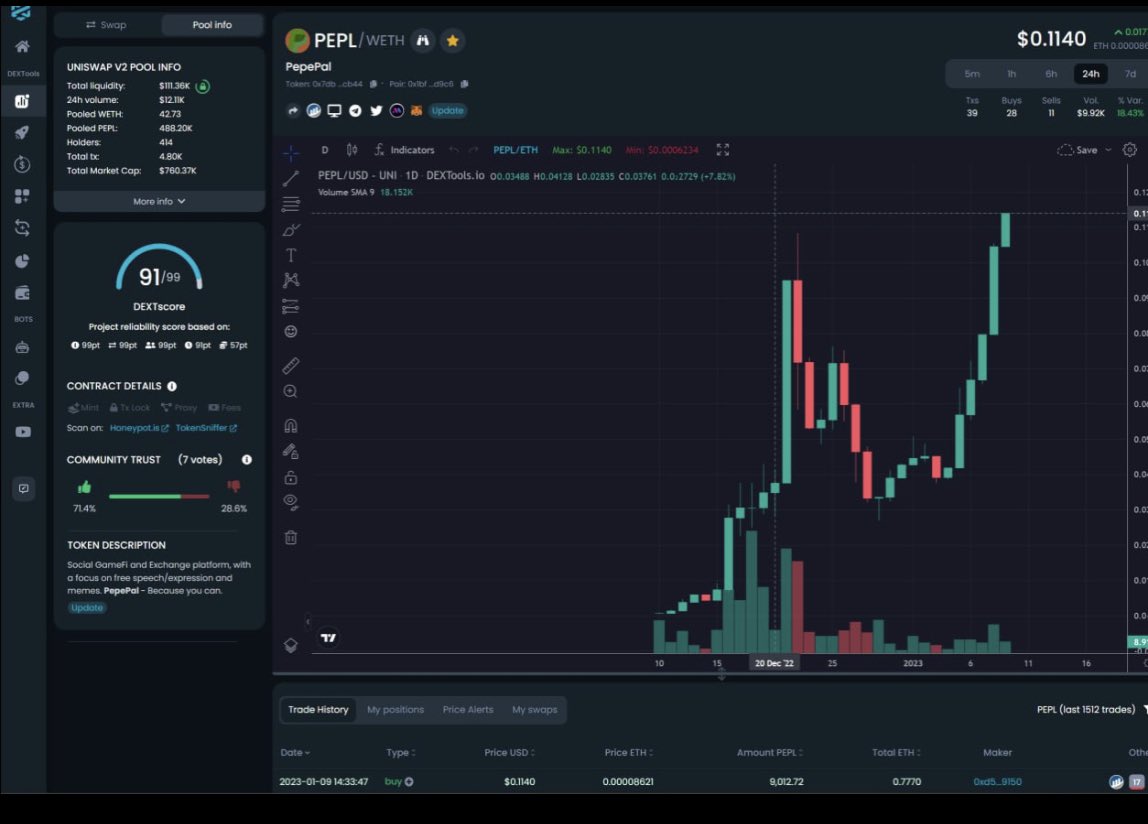Expand the Save dropdown arrow

(1108, 150)
